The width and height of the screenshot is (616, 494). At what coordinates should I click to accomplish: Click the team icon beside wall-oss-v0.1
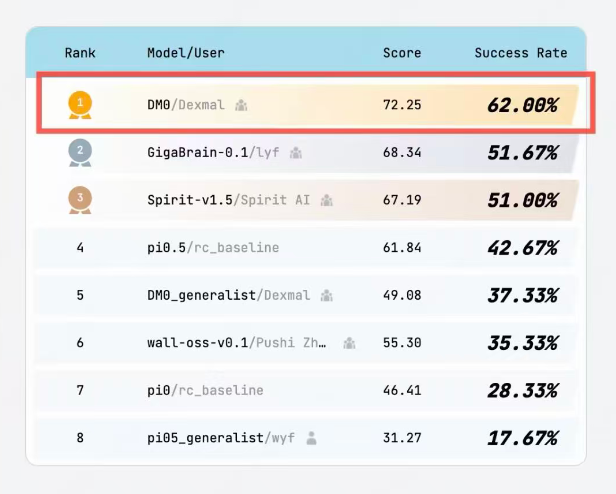click(x=349, y=343)
